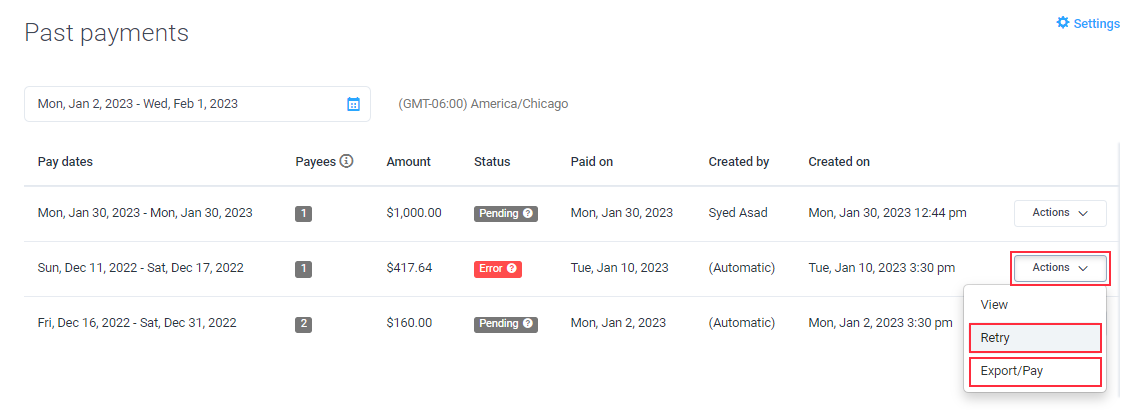Collapse Actions dropdown for Dec 11 payment
The image size is (1138, 414).
click(x=1060, y=268)
